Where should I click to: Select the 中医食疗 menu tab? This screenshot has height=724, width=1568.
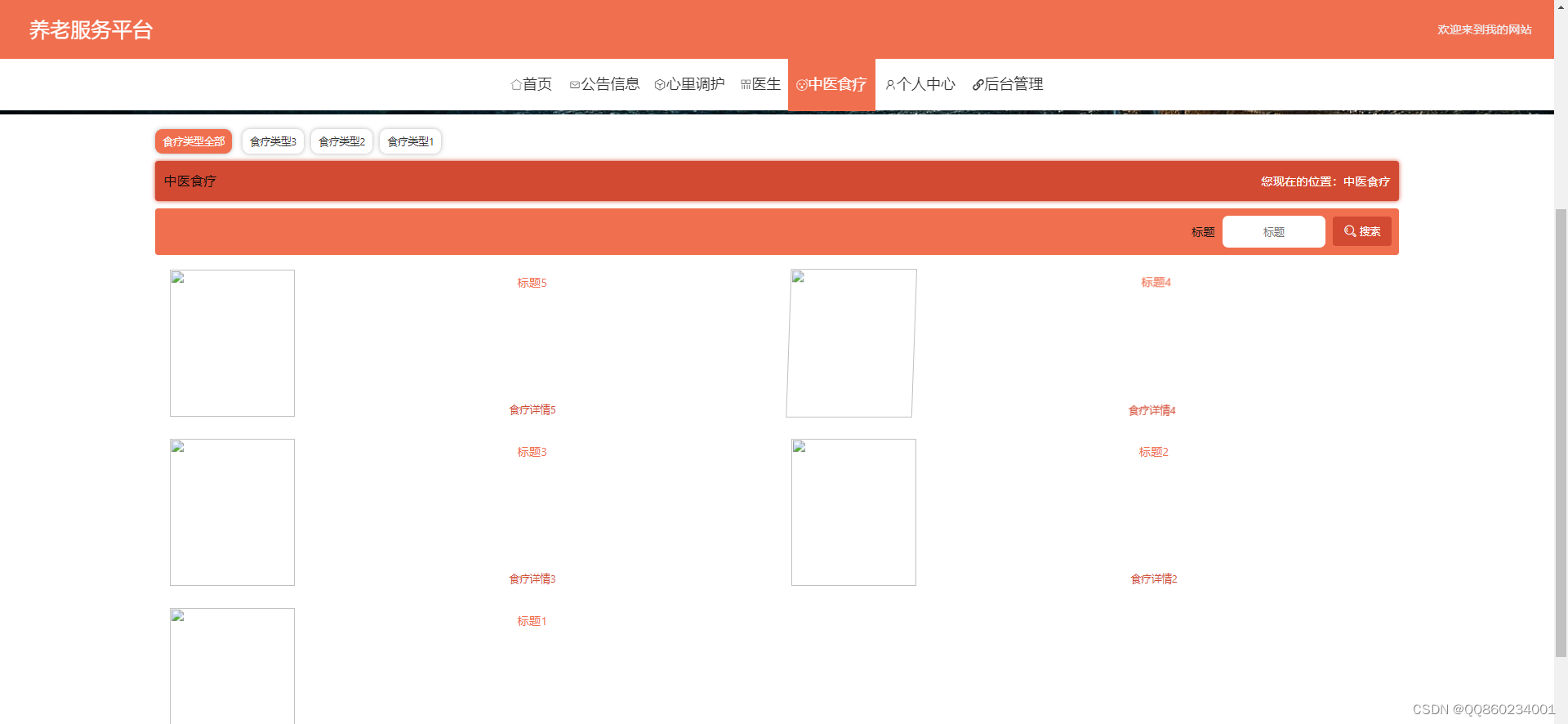point(831,84)
